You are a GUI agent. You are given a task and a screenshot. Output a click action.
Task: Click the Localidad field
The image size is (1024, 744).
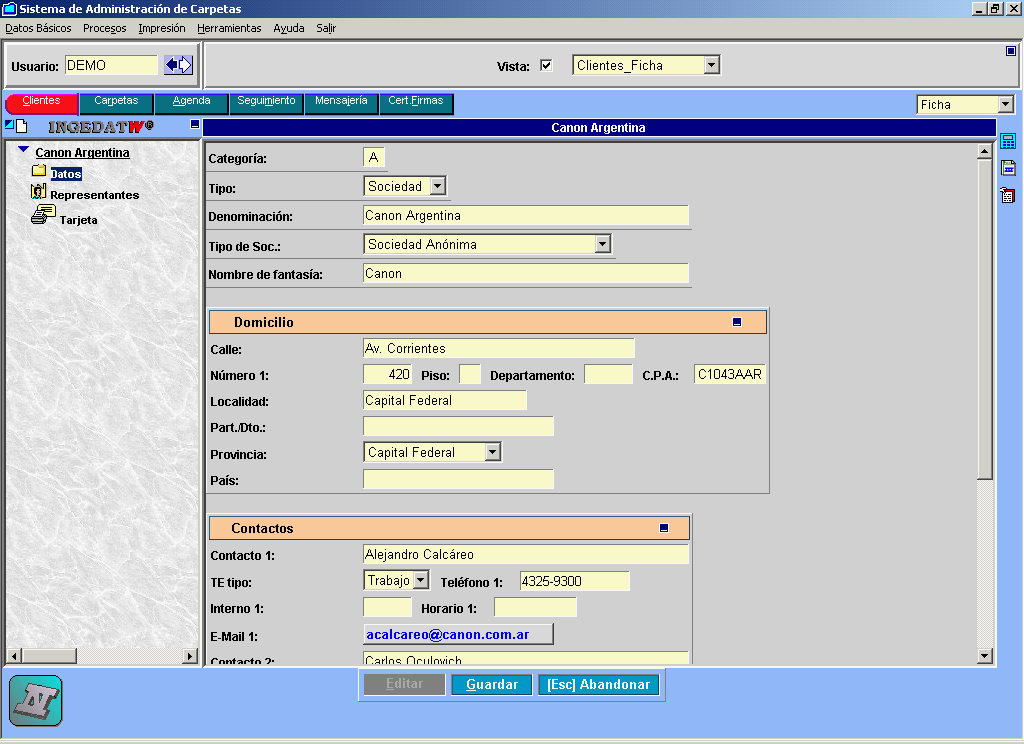tap(445, 400)
